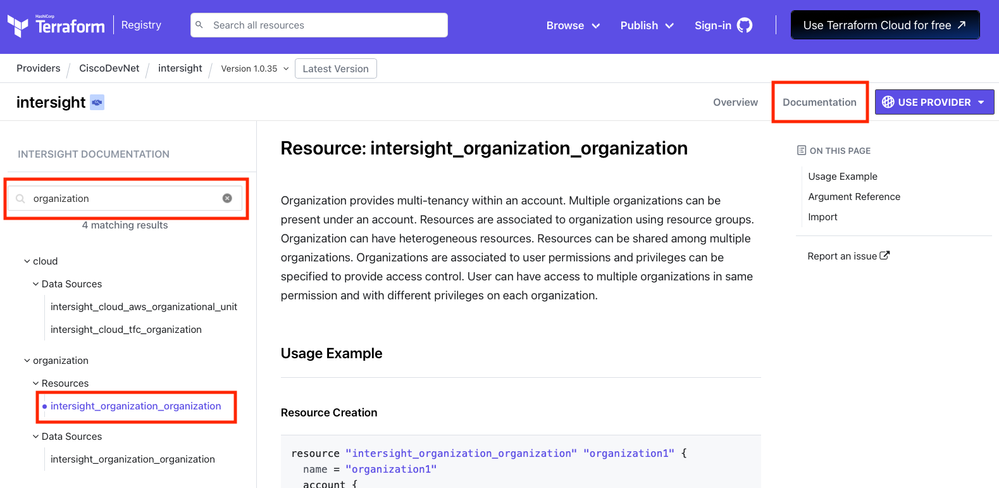Collapse the cloud Data Sources group

tap(36, 284)
